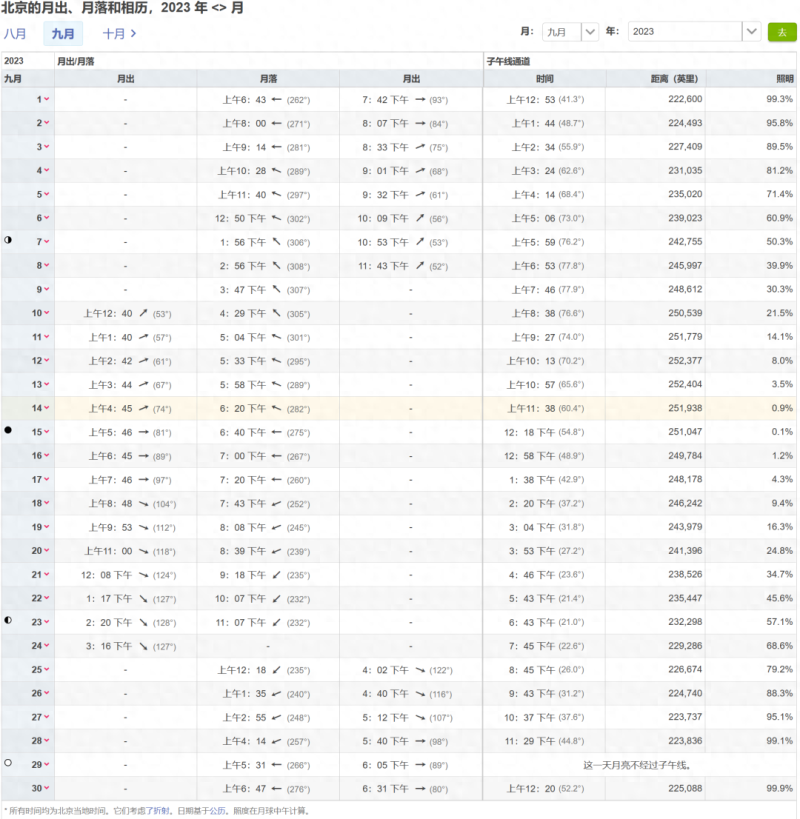This screenshot has width=800, height=819.
Task: Expand the day 30 row chevron
Action: [46, 788]
